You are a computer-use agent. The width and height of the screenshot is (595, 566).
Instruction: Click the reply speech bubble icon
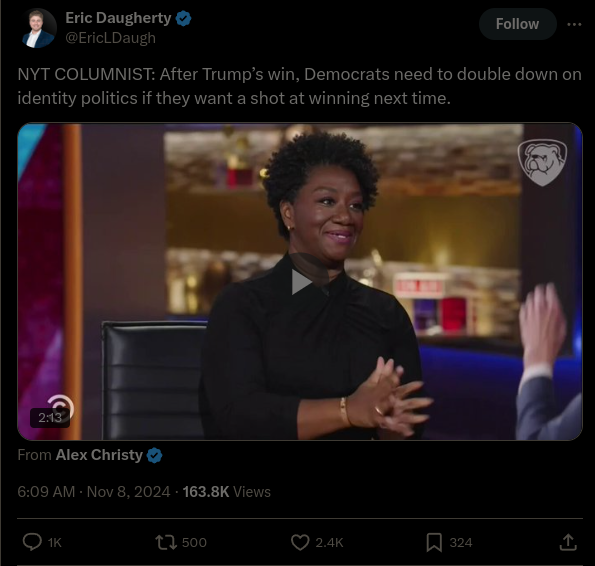pyautogui.click(x=32, y=542)
